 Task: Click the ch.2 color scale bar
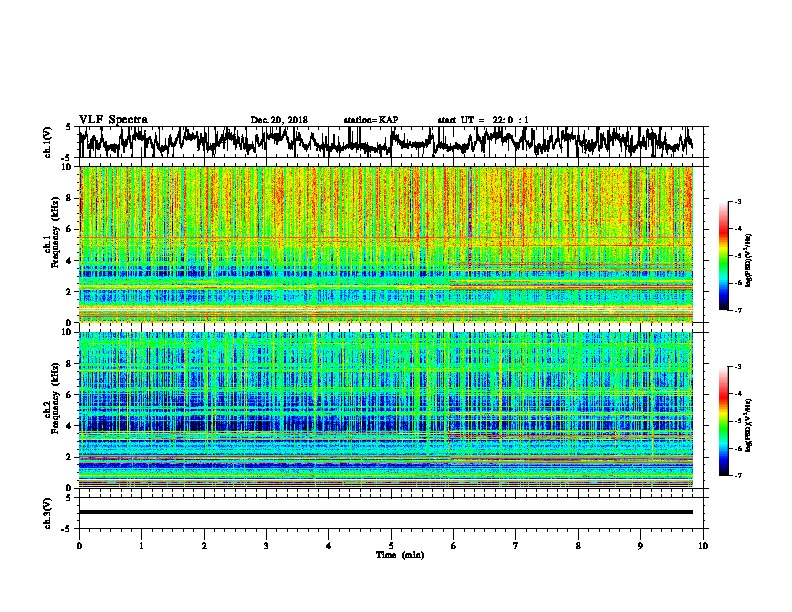723,421
